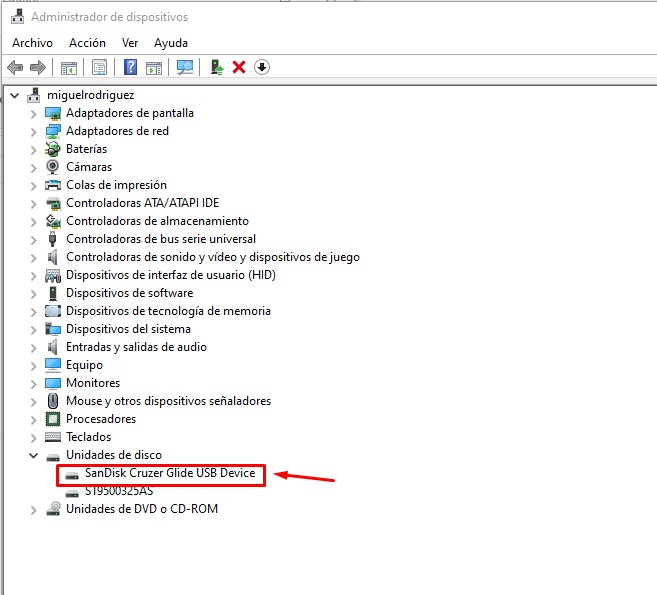The width and height of the screenshot is (657, 595).
Task: Expand Adaptadores de red chevron
Action: (x=34, y=132)
